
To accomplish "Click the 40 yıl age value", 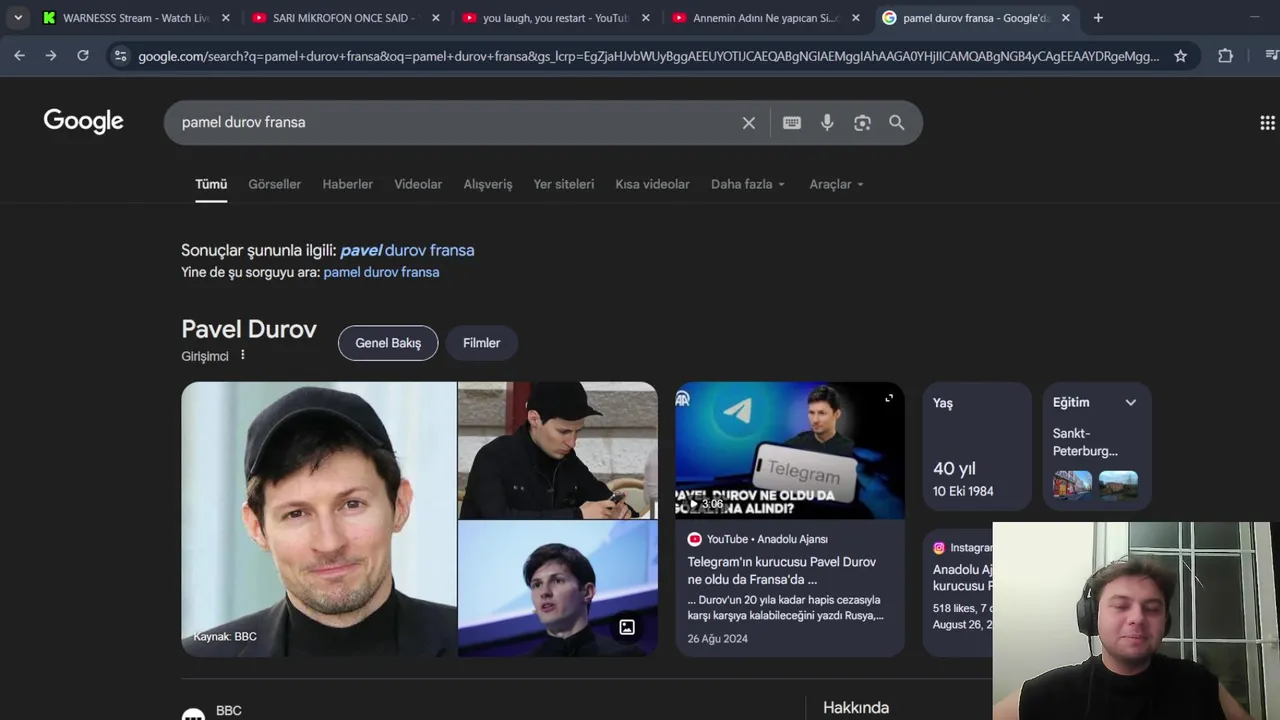I will (x=954, y=468).
